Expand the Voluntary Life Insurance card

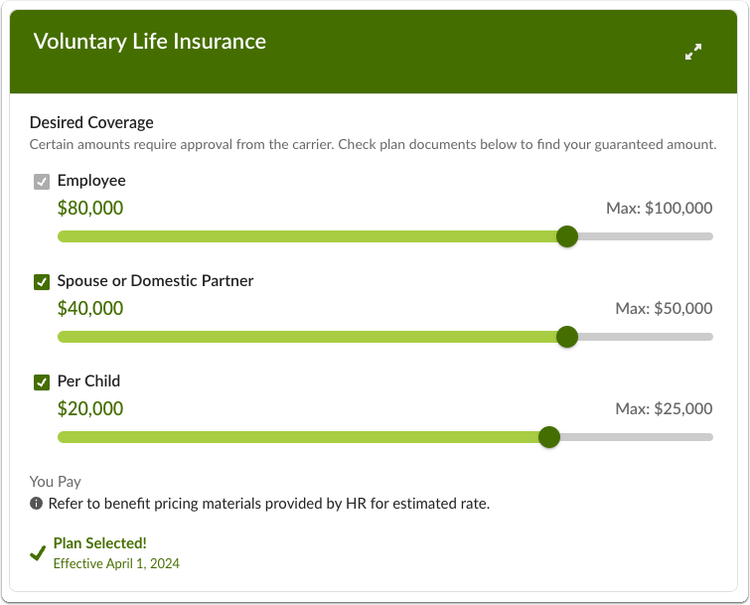click(x=693, y=52)
